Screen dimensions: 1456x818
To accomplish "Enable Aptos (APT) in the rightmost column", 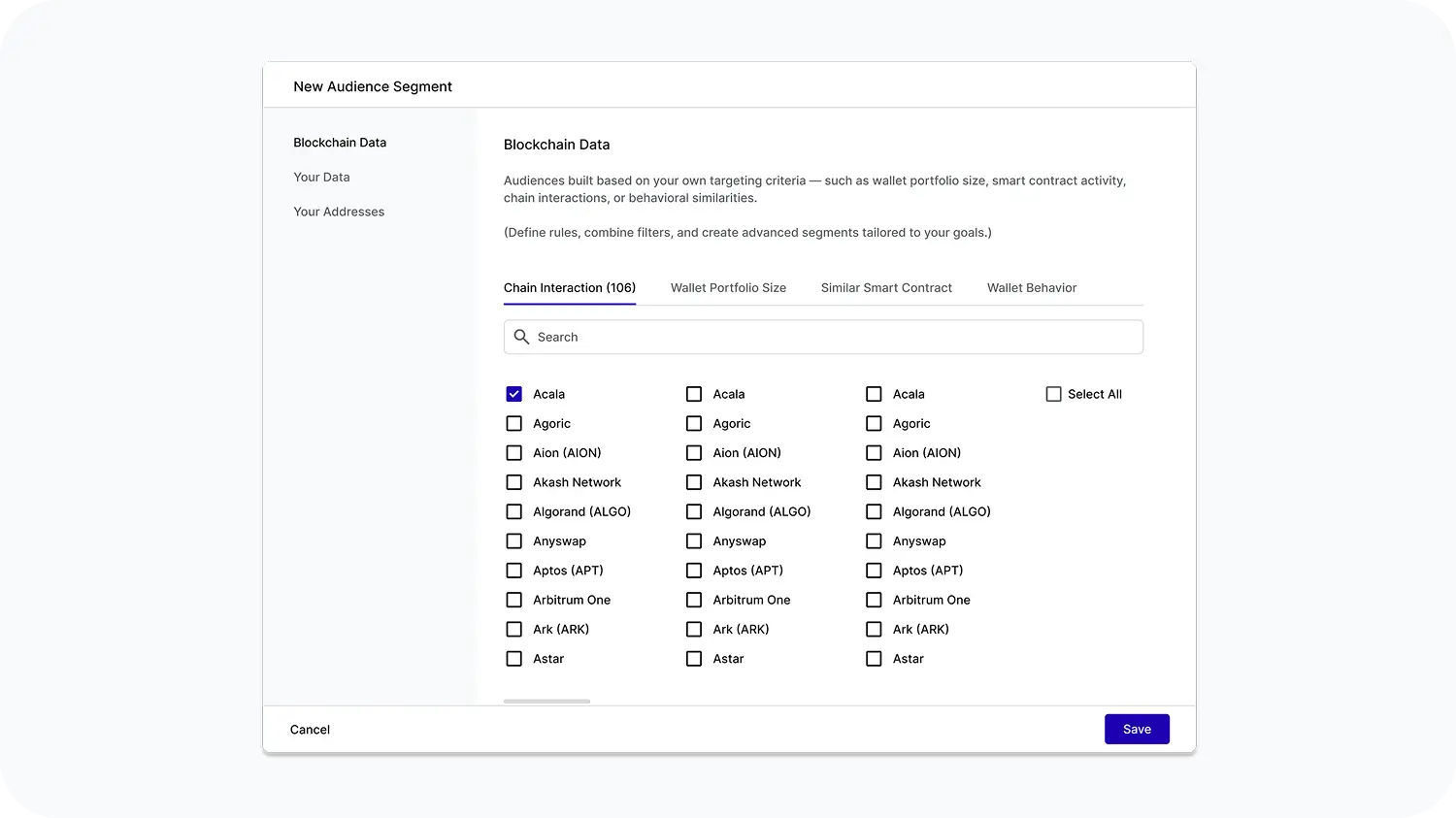I will click(x=874, y=571).
